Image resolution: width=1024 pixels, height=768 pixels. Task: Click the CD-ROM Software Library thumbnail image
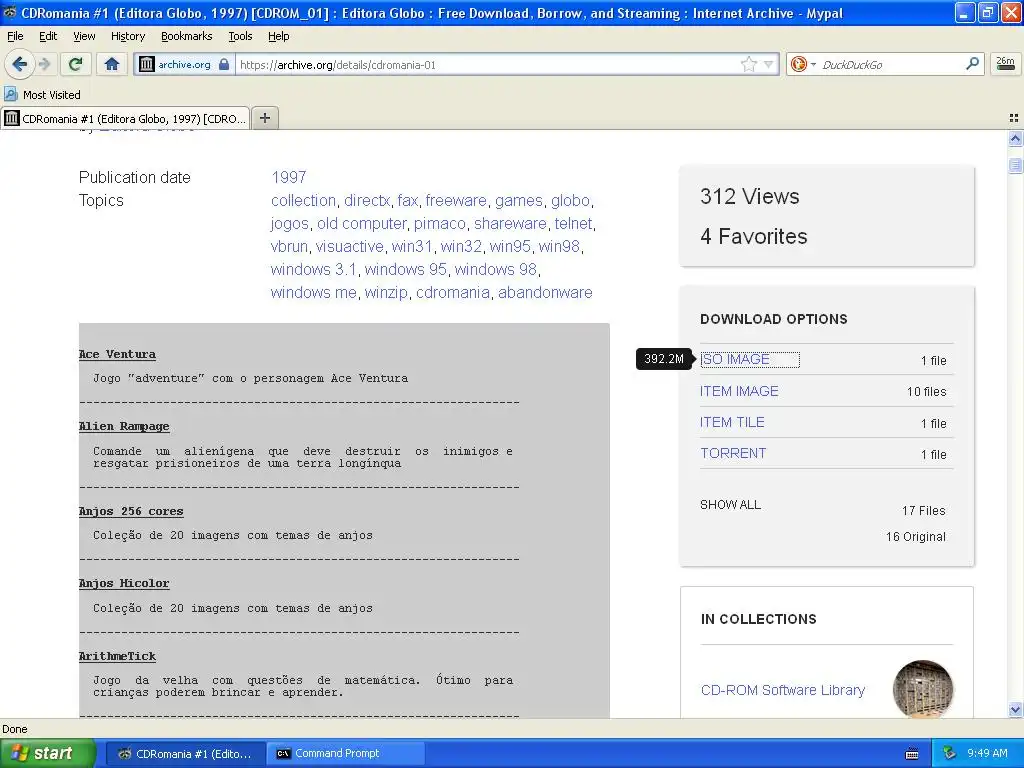click(923, 688)
